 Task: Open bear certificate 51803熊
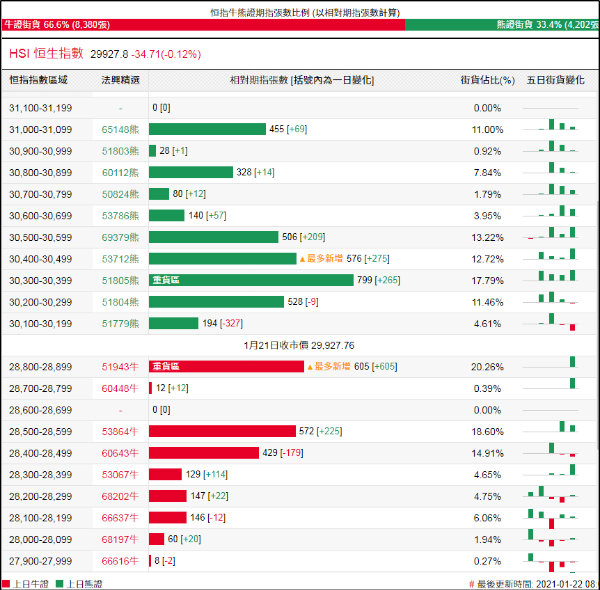[x=120, y=151]
